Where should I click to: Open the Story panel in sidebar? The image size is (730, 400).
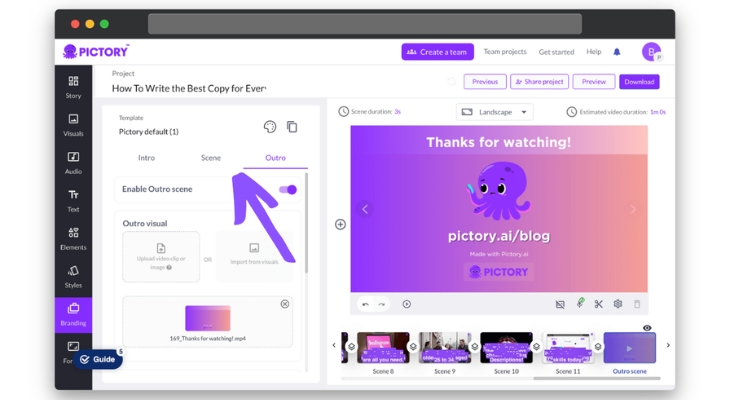point(73,86)
